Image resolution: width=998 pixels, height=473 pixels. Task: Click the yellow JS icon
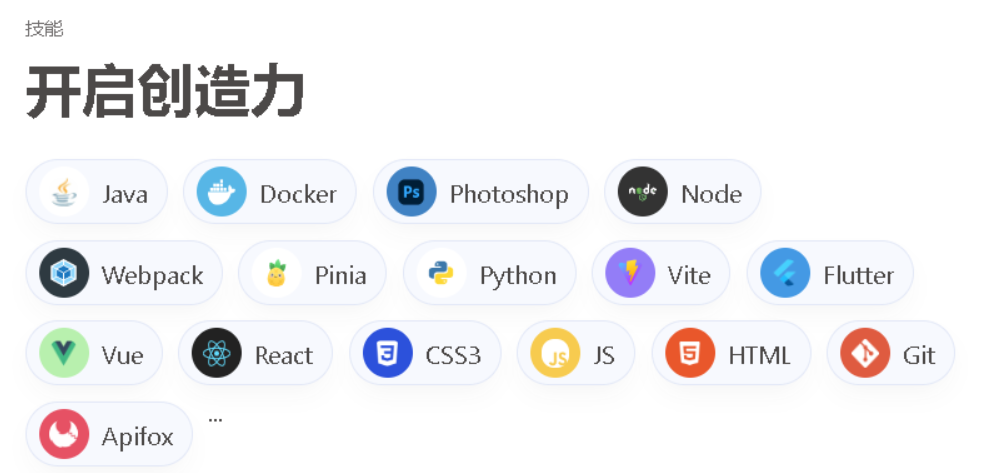click(555, 353)
